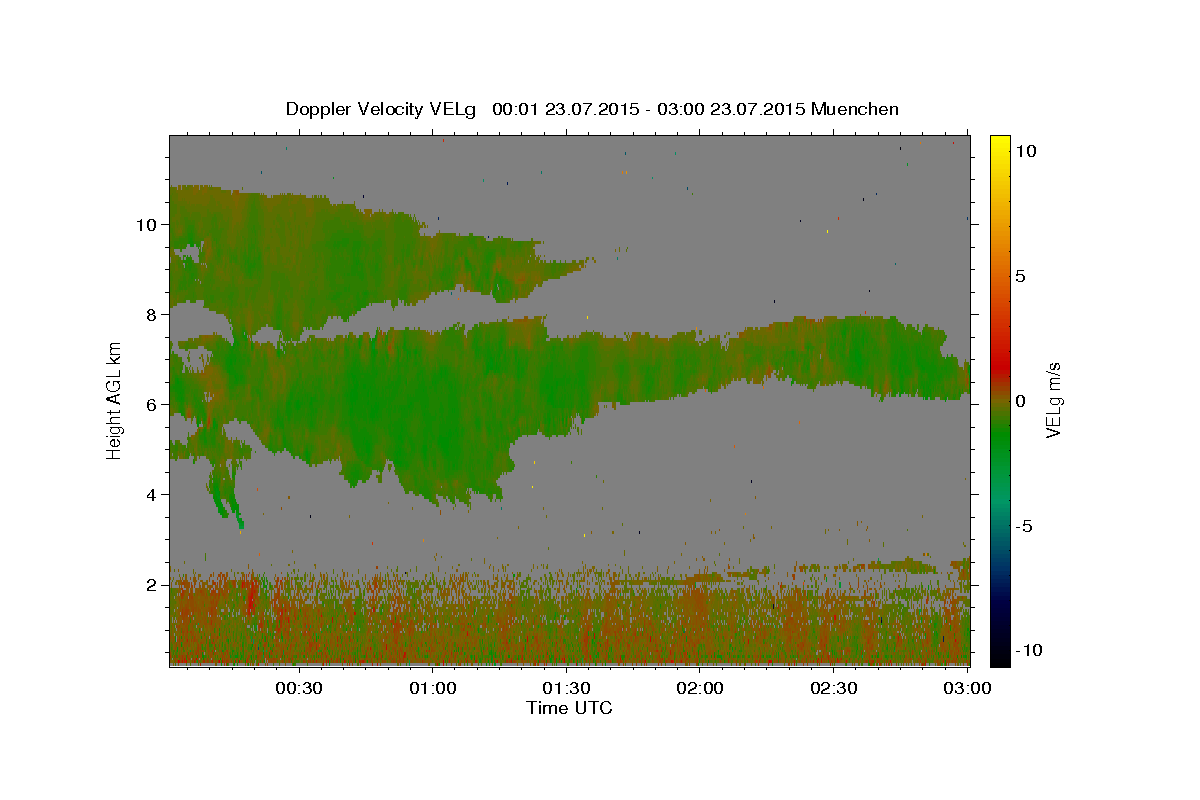The image size is (1200, 800).
Task: Click the 02:00 time tick label
Action: tap(700, 688)
